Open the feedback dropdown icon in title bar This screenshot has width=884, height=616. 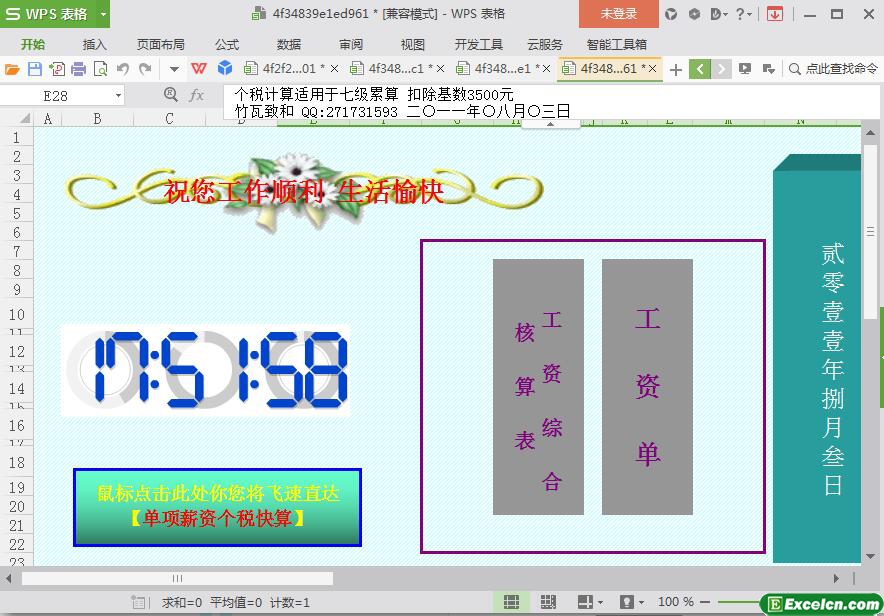(x=719, y=14)
